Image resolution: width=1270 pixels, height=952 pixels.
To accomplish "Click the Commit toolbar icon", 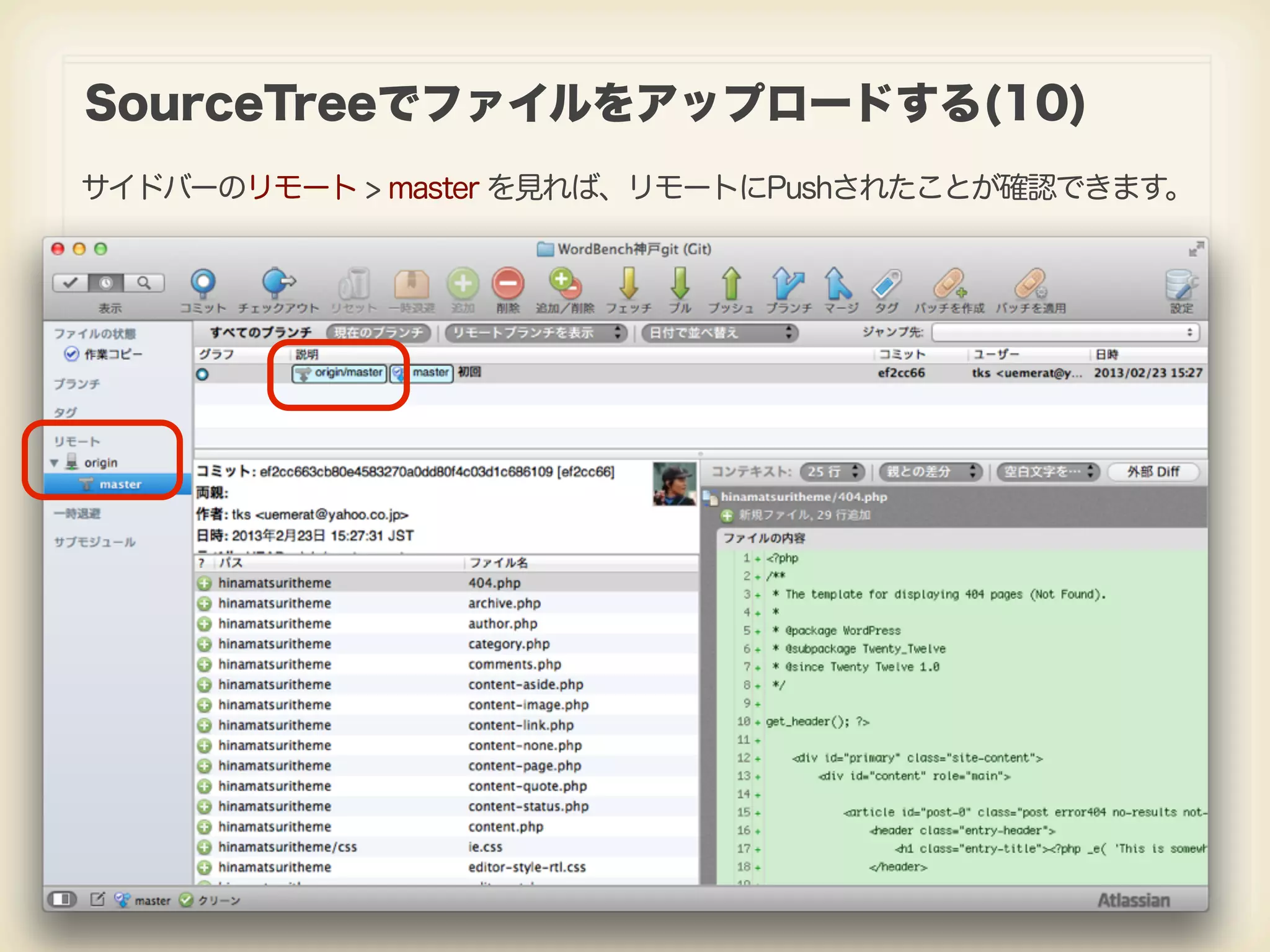I will click(x=203, y=284).
